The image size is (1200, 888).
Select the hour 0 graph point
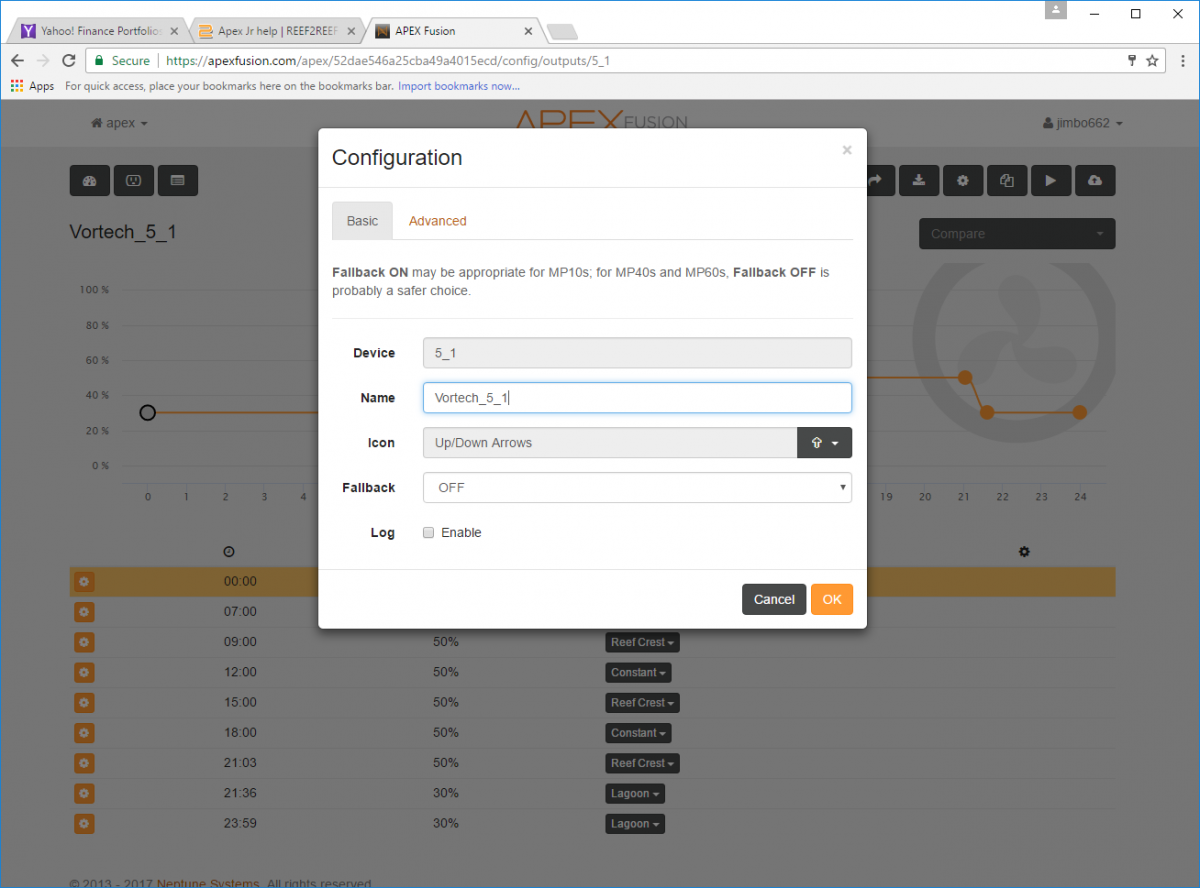(x=148, y=412)
